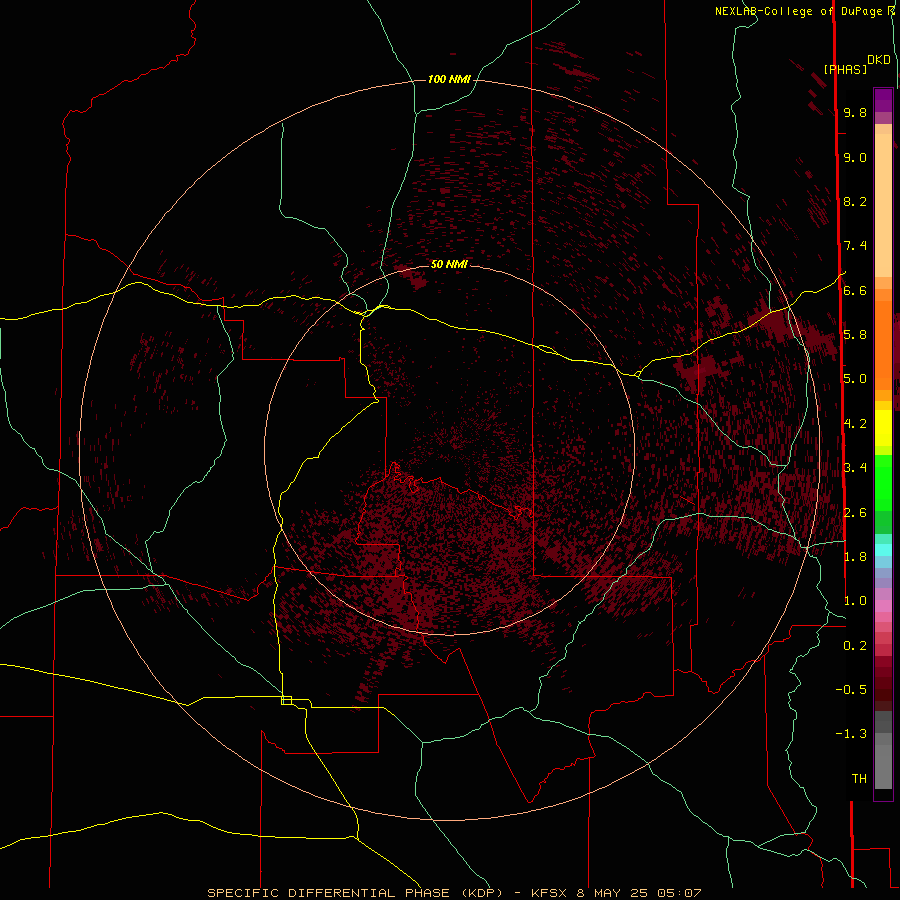
Task: Click the "50 NMI" range ring label
Action: tap(449, 264)
